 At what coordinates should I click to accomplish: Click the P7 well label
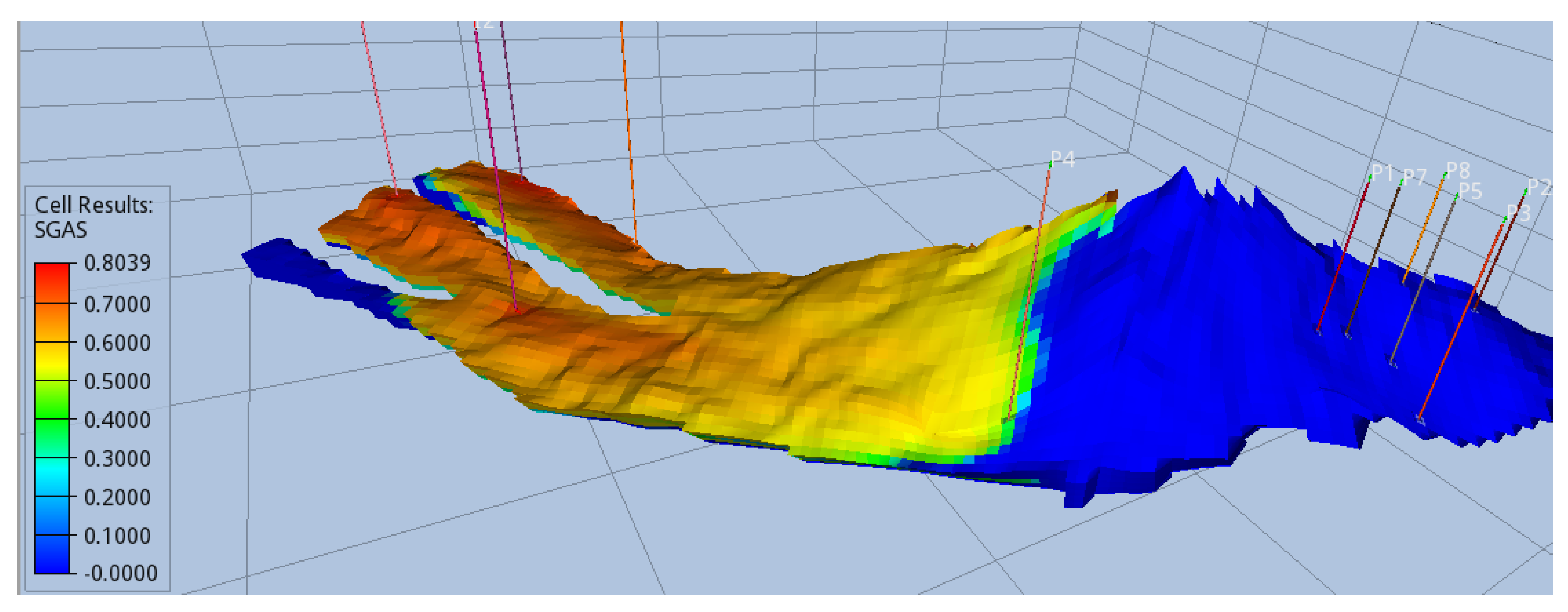click(1415, 178)
